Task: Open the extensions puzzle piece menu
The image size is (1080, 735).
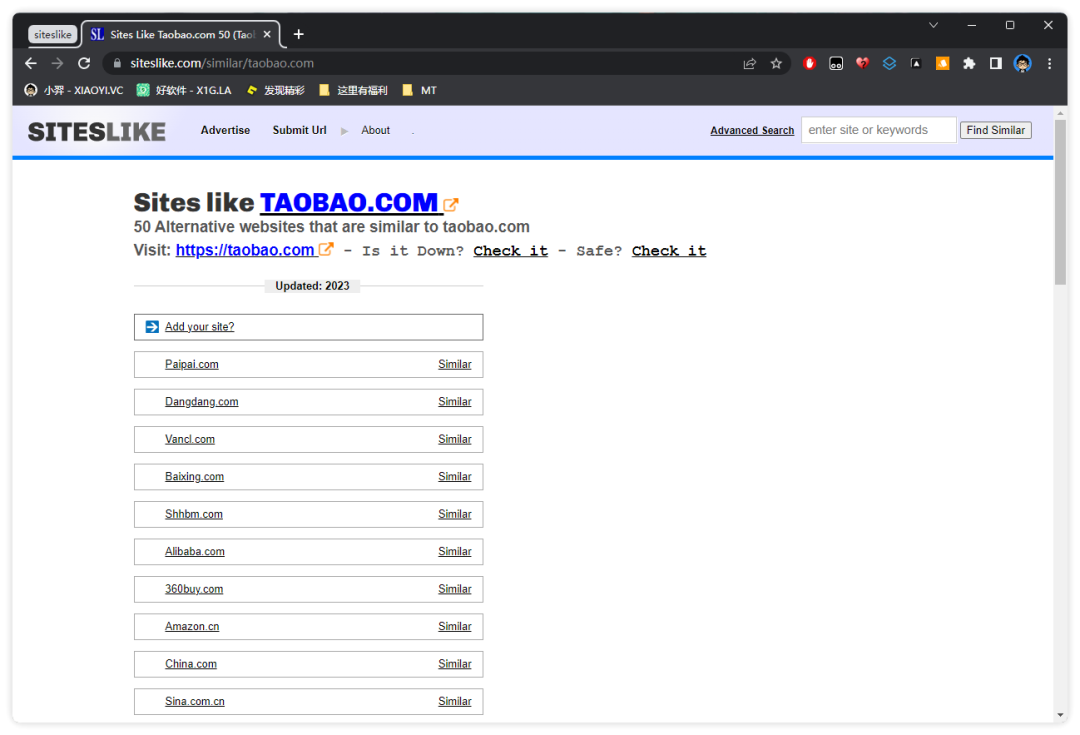Action: (x=969, y=63)
